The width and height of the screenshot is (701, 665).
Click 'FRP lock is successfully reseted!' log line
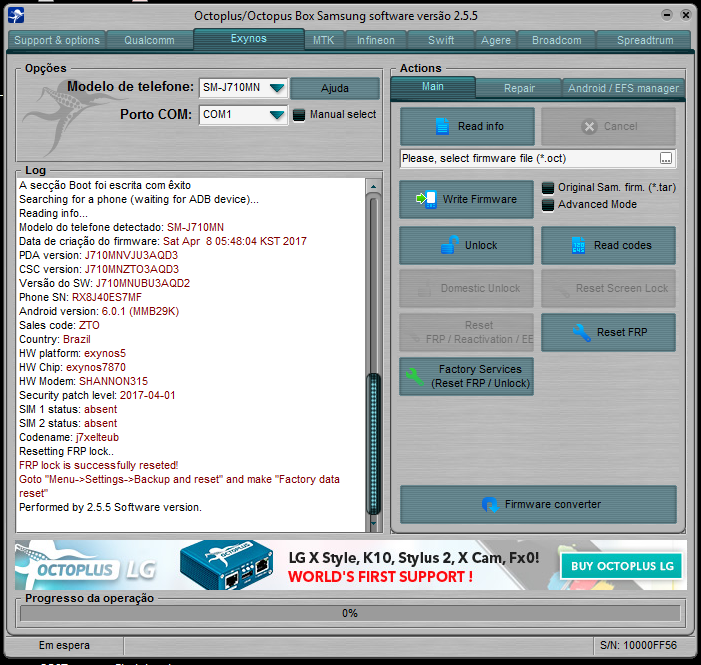click(98, 465)
